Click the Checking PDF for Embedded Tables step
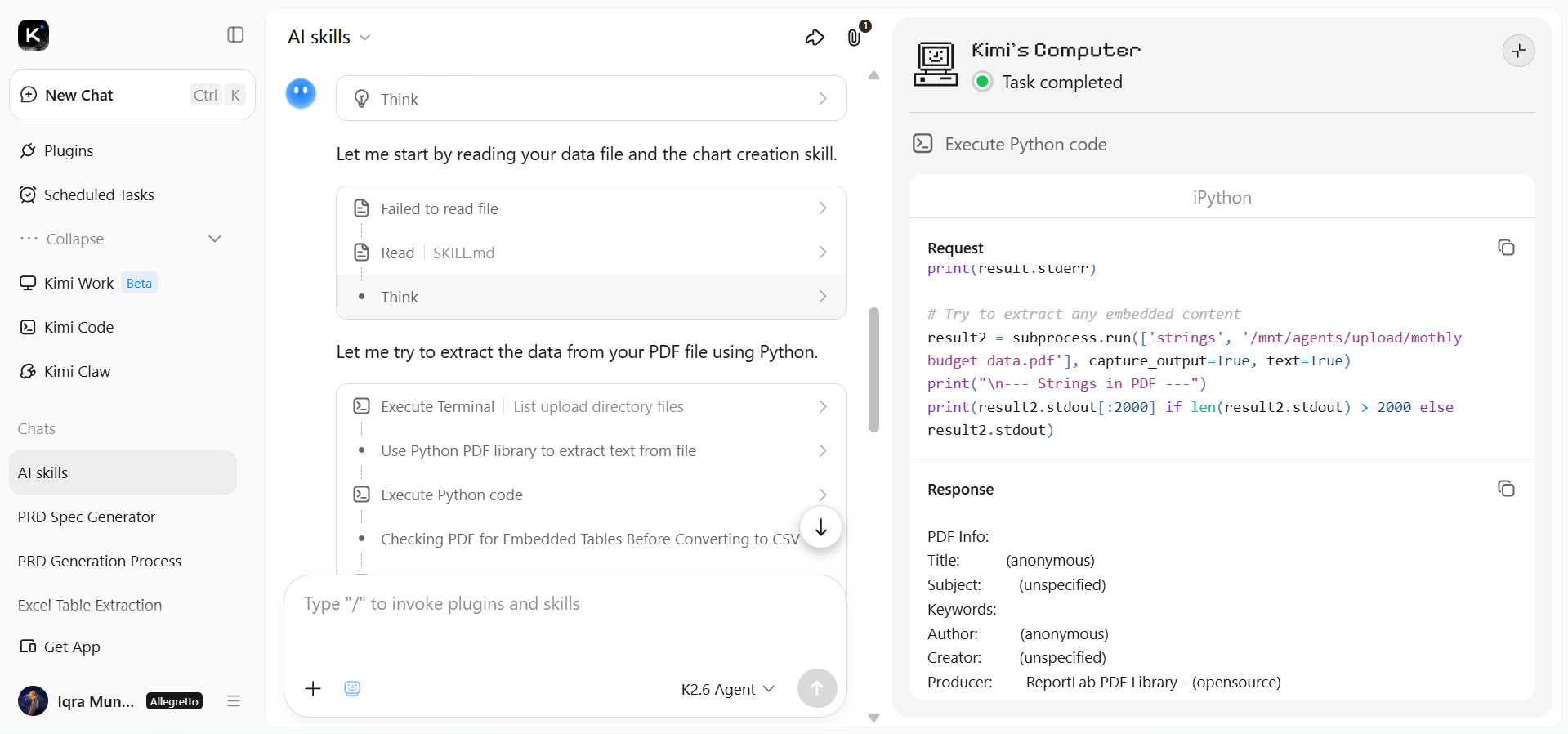The height and width of the screenshot is (734, 1568). [x=590, y=539]
